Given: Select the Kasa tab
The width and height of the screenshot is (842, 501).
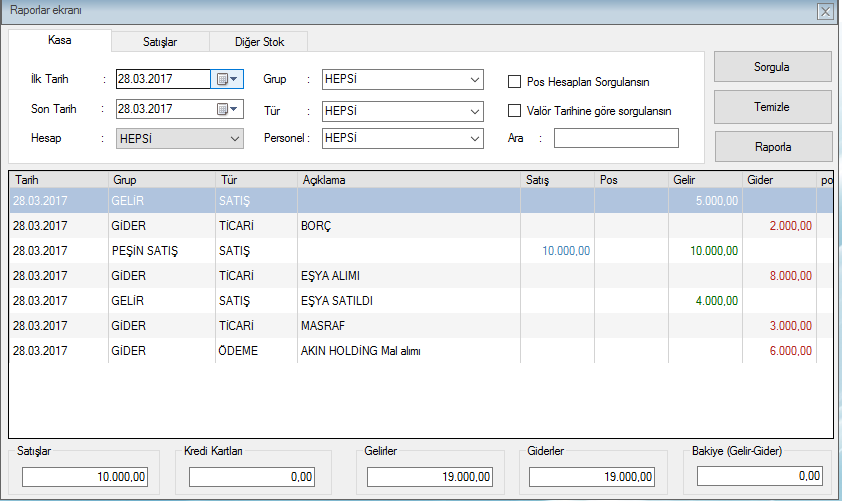Looking at the screenshot, I should point(60,40).
